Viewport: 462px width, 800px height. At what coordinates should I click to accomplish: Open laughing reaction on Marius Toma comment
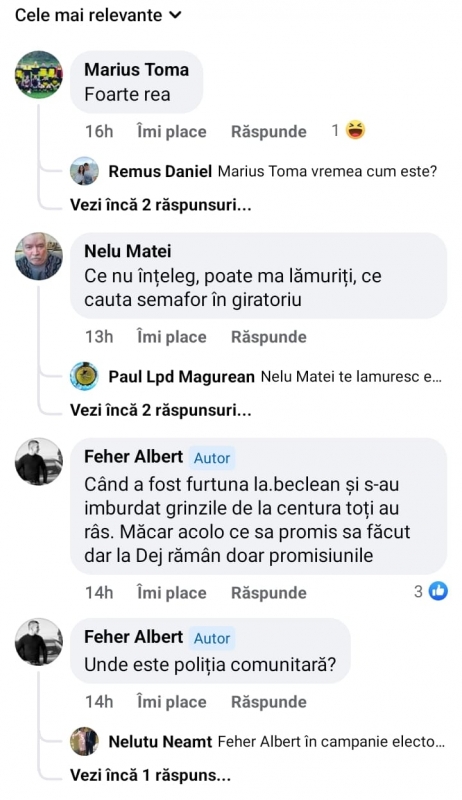pos(355,131)
